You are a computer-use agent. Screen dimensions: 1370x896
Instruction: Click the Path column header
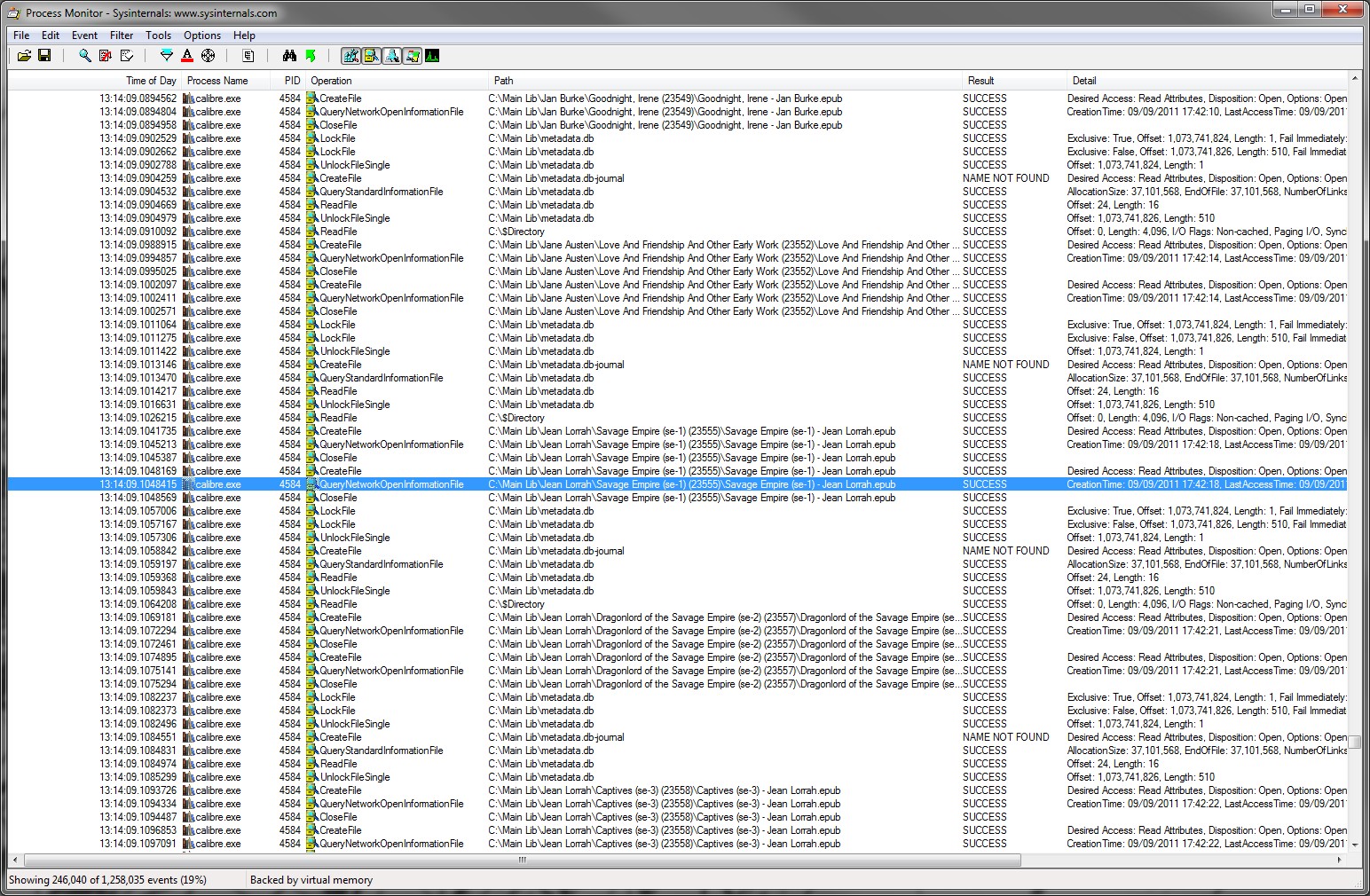[x=725, y=81]
